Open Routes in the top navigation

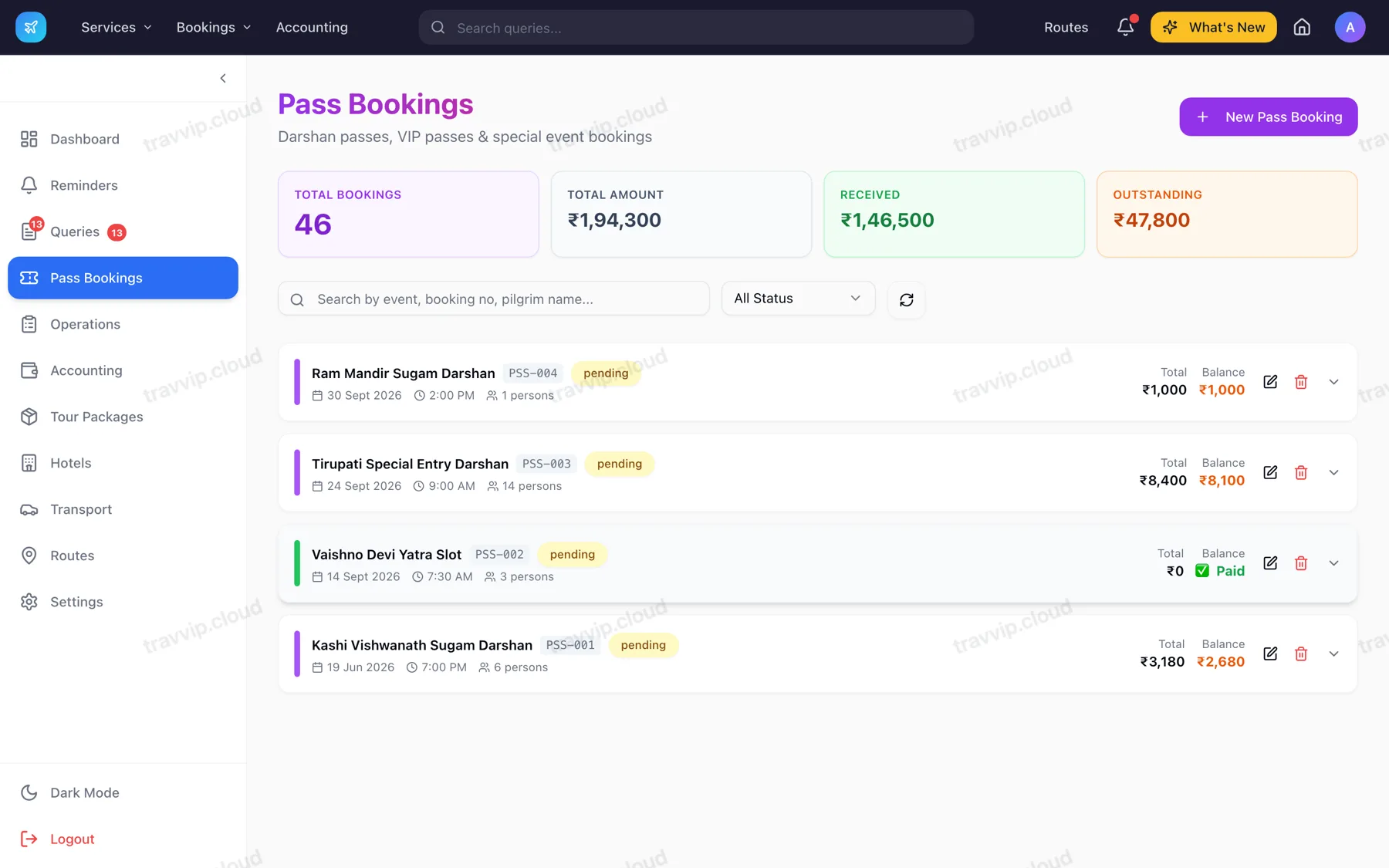(1066, 27)
